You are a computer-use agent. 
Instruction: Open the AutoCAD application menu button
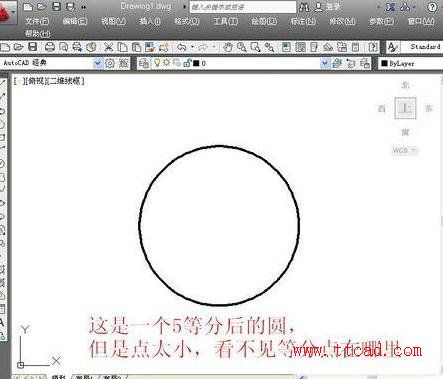(7, 13)
